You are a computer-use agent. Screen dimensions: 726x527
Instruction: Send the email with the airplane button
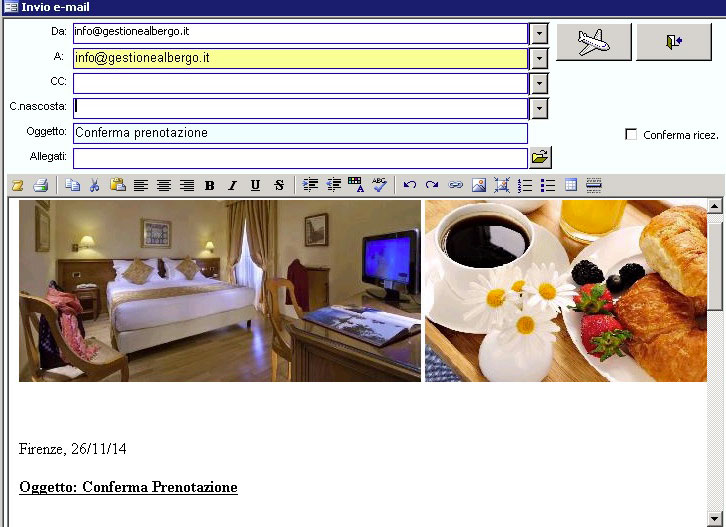point(594,42)
